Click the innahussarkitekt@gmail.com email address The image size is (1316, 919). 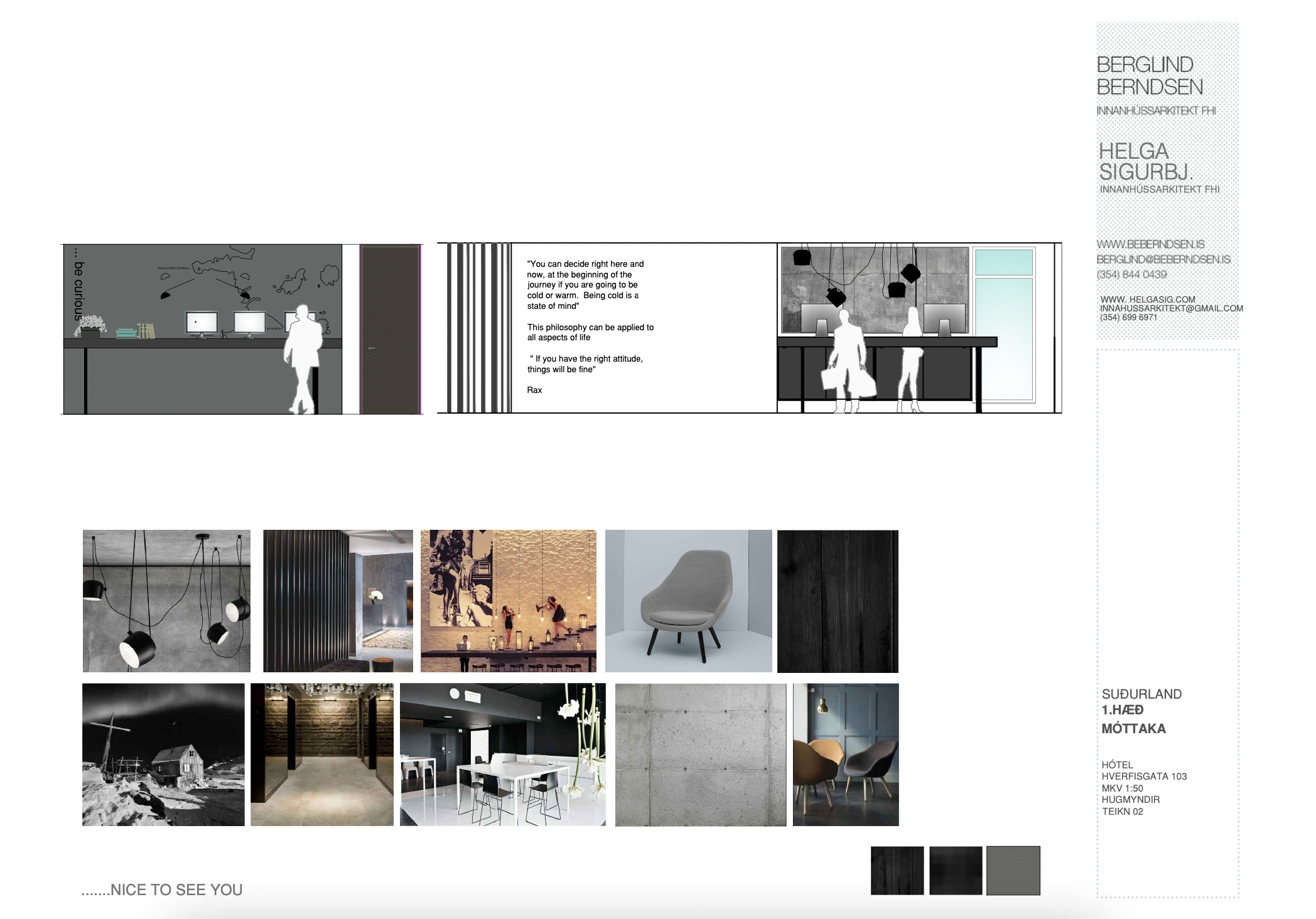click(x=1171, y=308)
